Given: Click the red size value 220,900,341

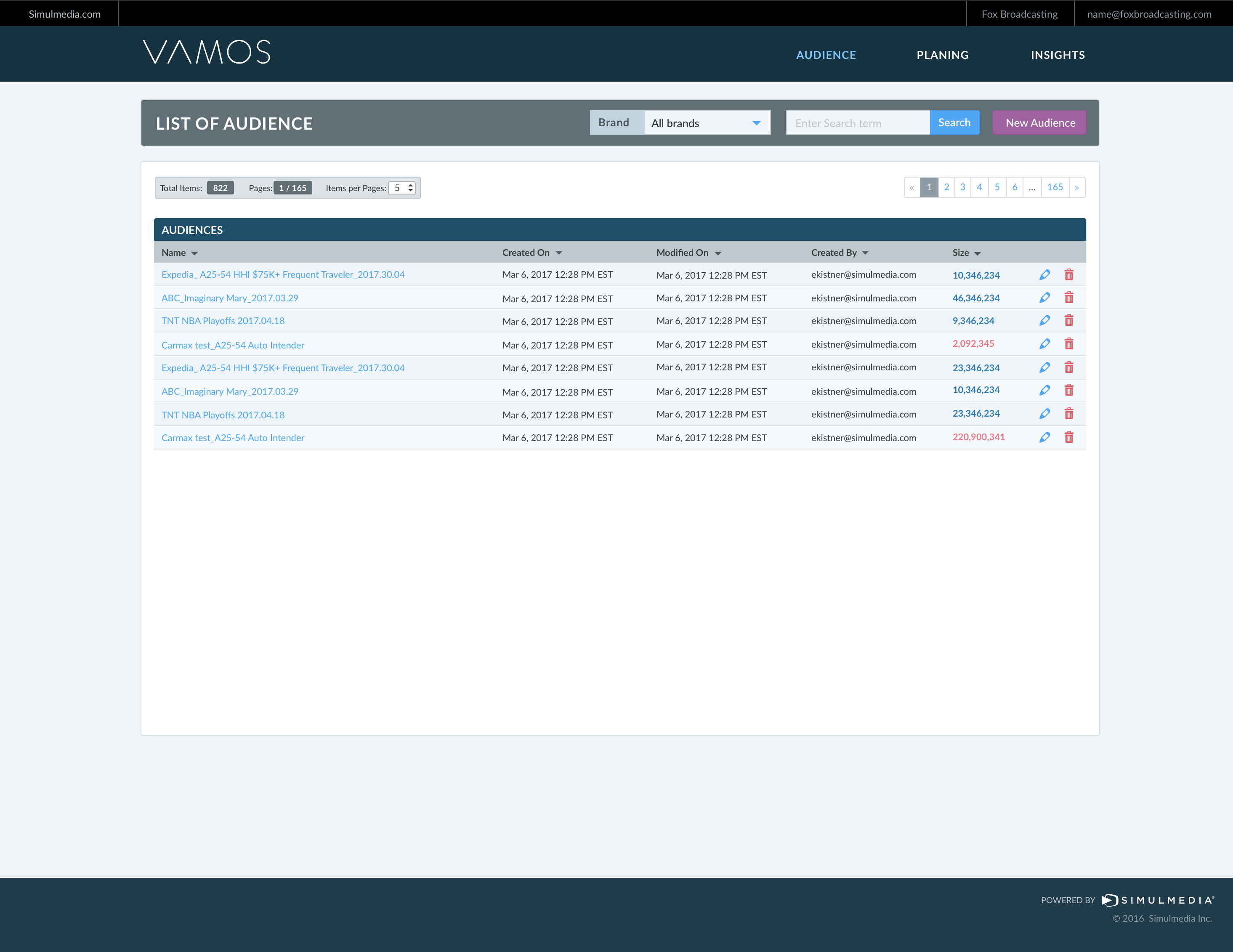Looking at the screenshot, I should point(978,437).
